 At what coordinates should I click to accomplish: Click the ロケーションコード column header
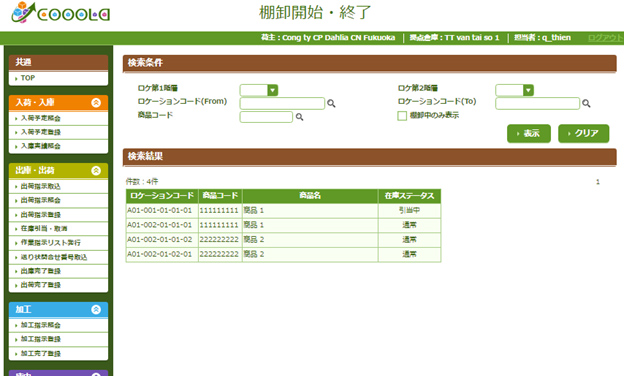click(162, 196)
